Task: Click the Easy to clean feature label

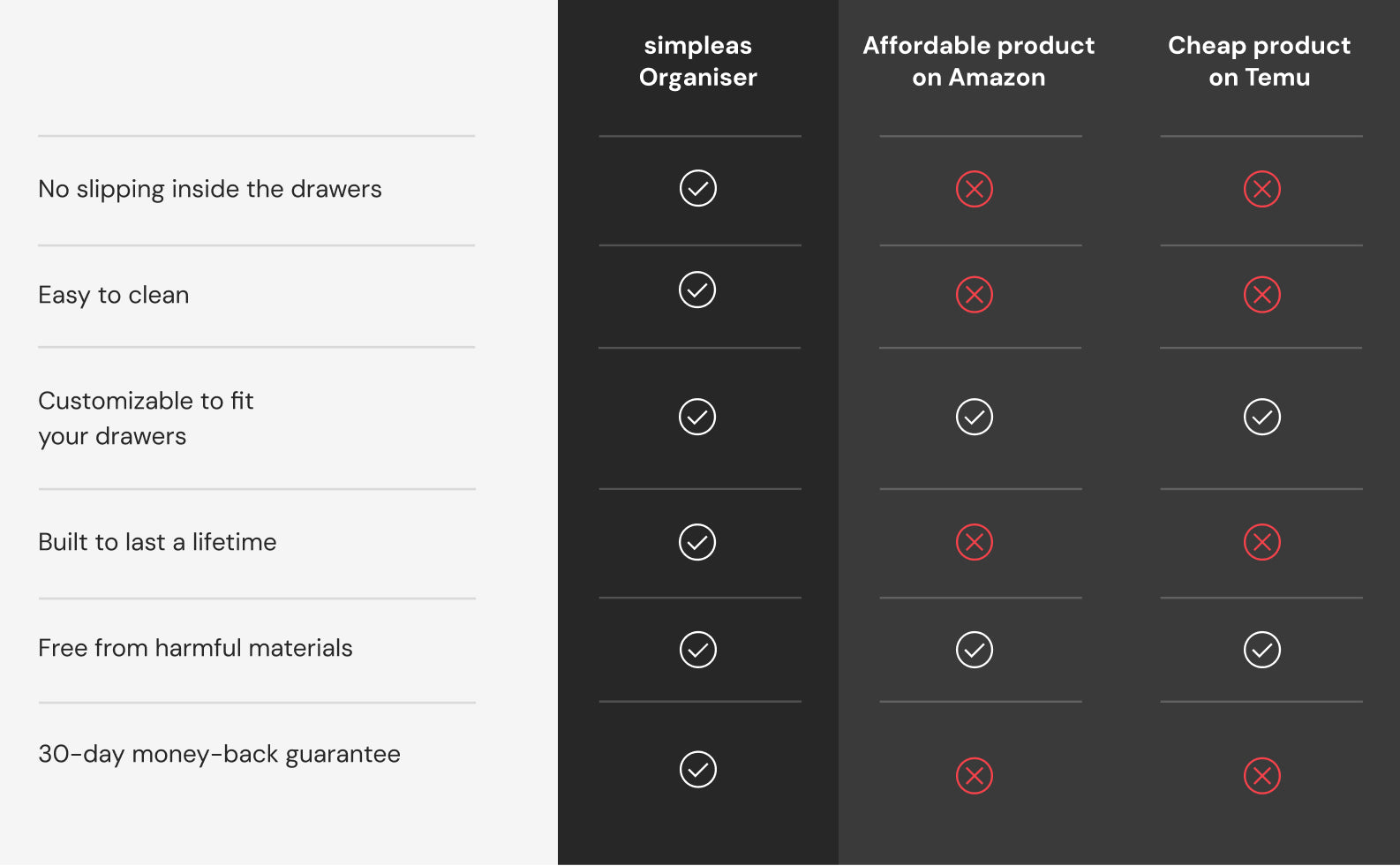Action: [x=114, y=295]
